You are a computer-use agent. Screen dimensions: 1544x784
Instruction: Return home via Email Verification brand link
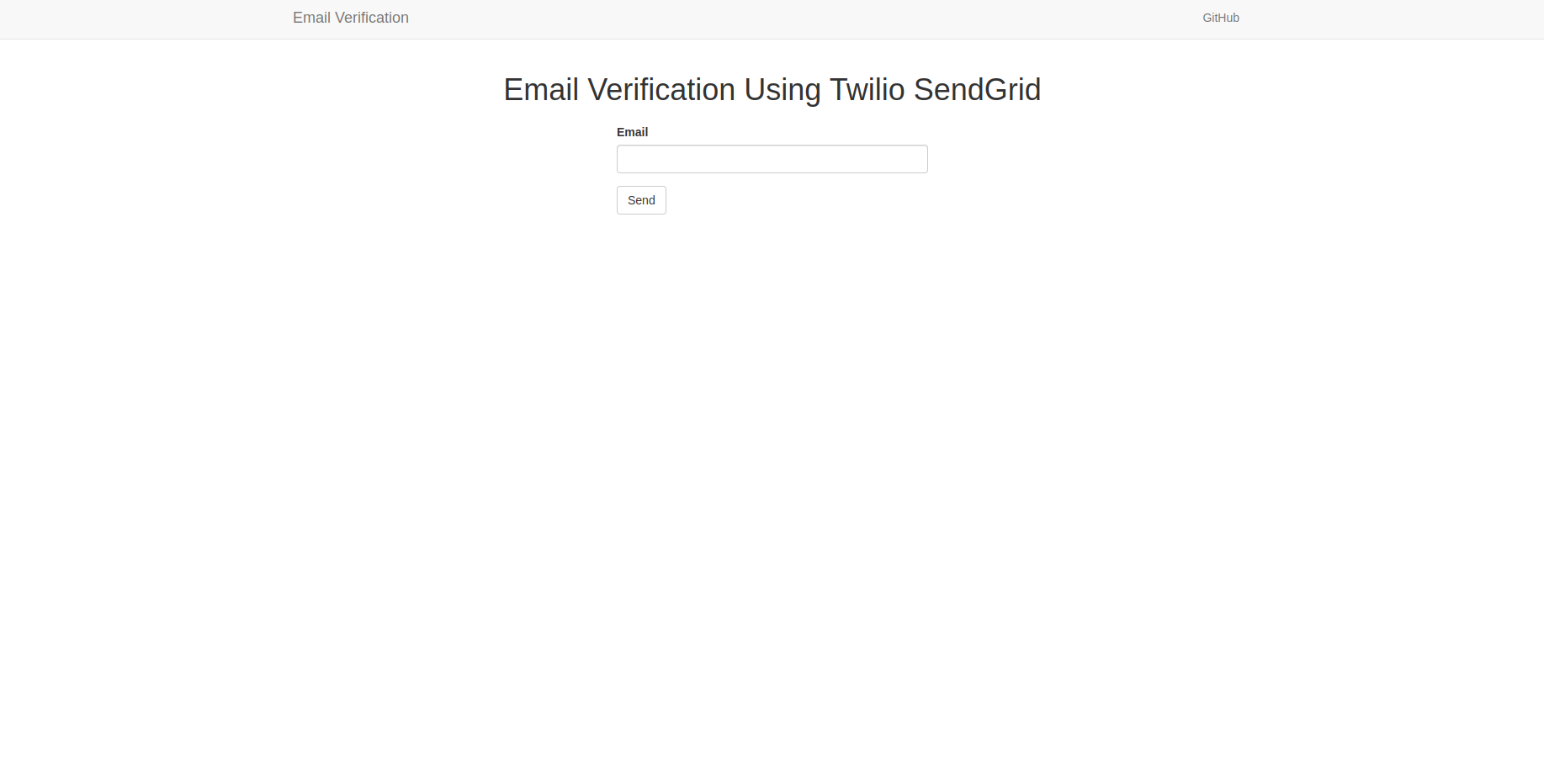[351, 18]
